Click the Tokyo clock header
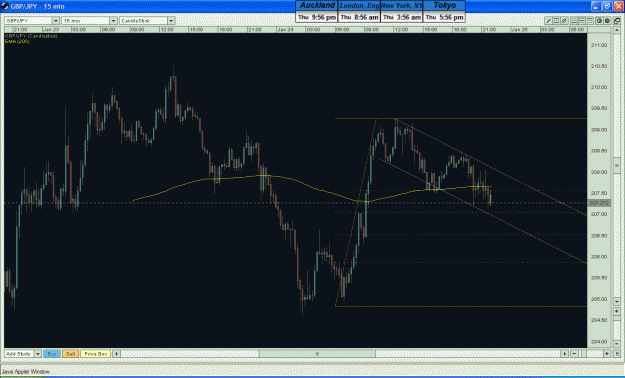Image resolution: width=625 pixels, height=378 pixels. (x=444, y=6)
